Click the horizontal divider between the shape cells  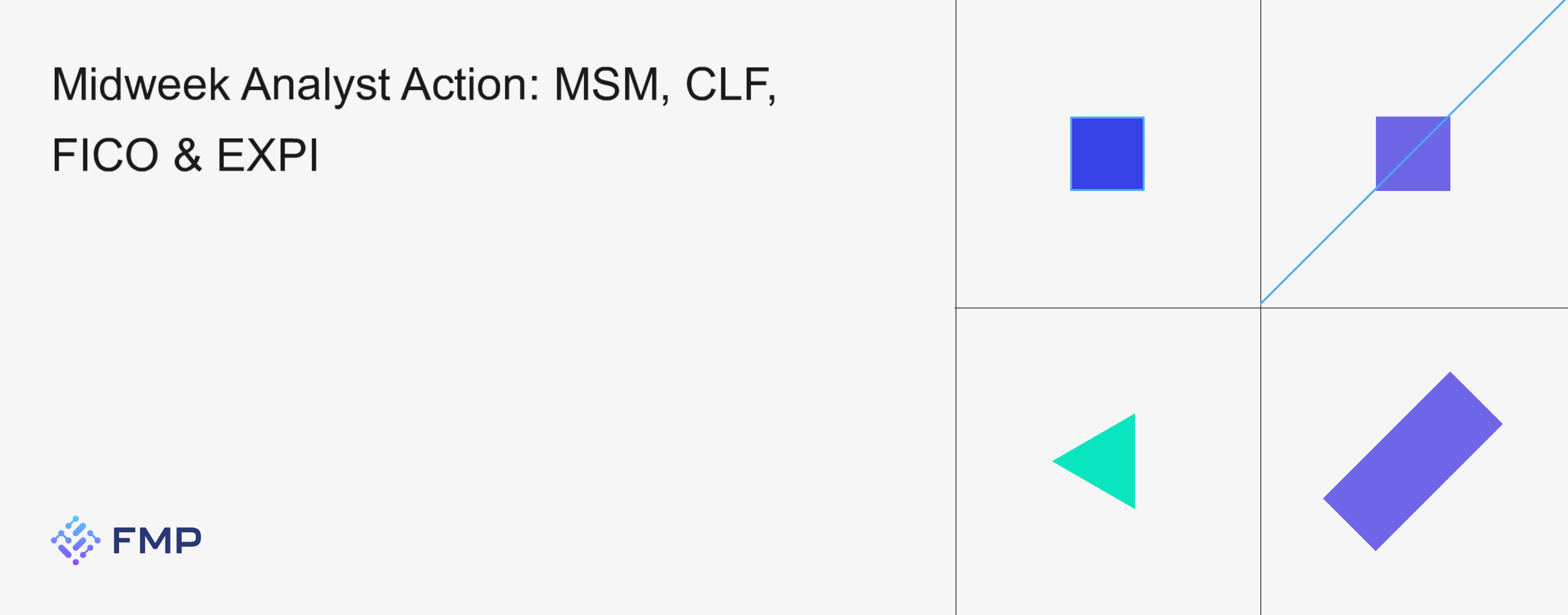coord(1262,308)
